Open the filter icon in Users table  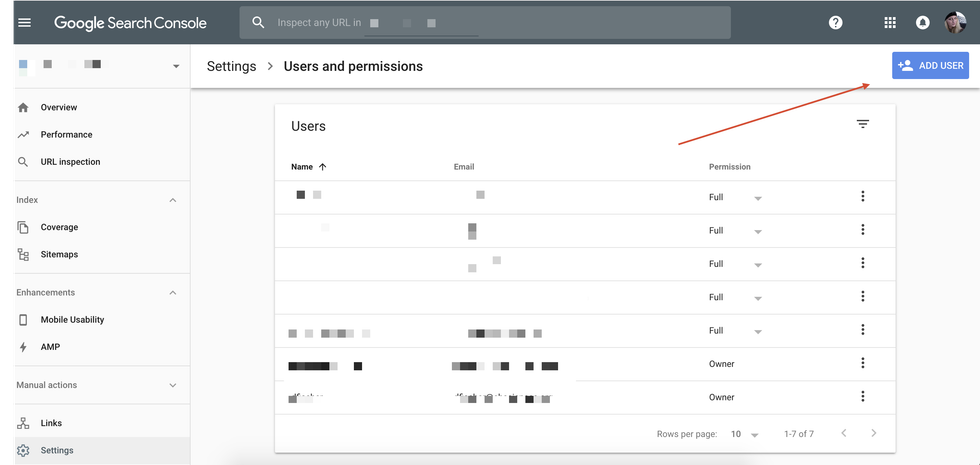pyautogui.click(x=863, y=124)
